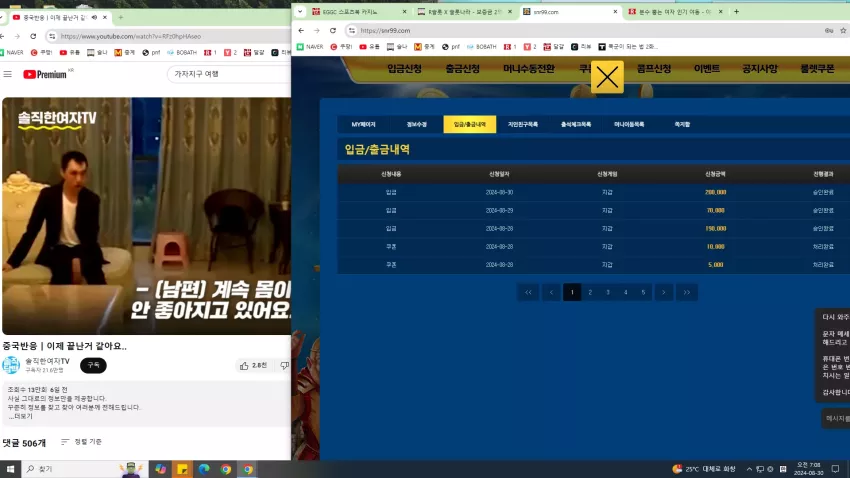Jump to last page with >> arrow
The height and width of the screenshot is (478, 850).
point(687,293)
